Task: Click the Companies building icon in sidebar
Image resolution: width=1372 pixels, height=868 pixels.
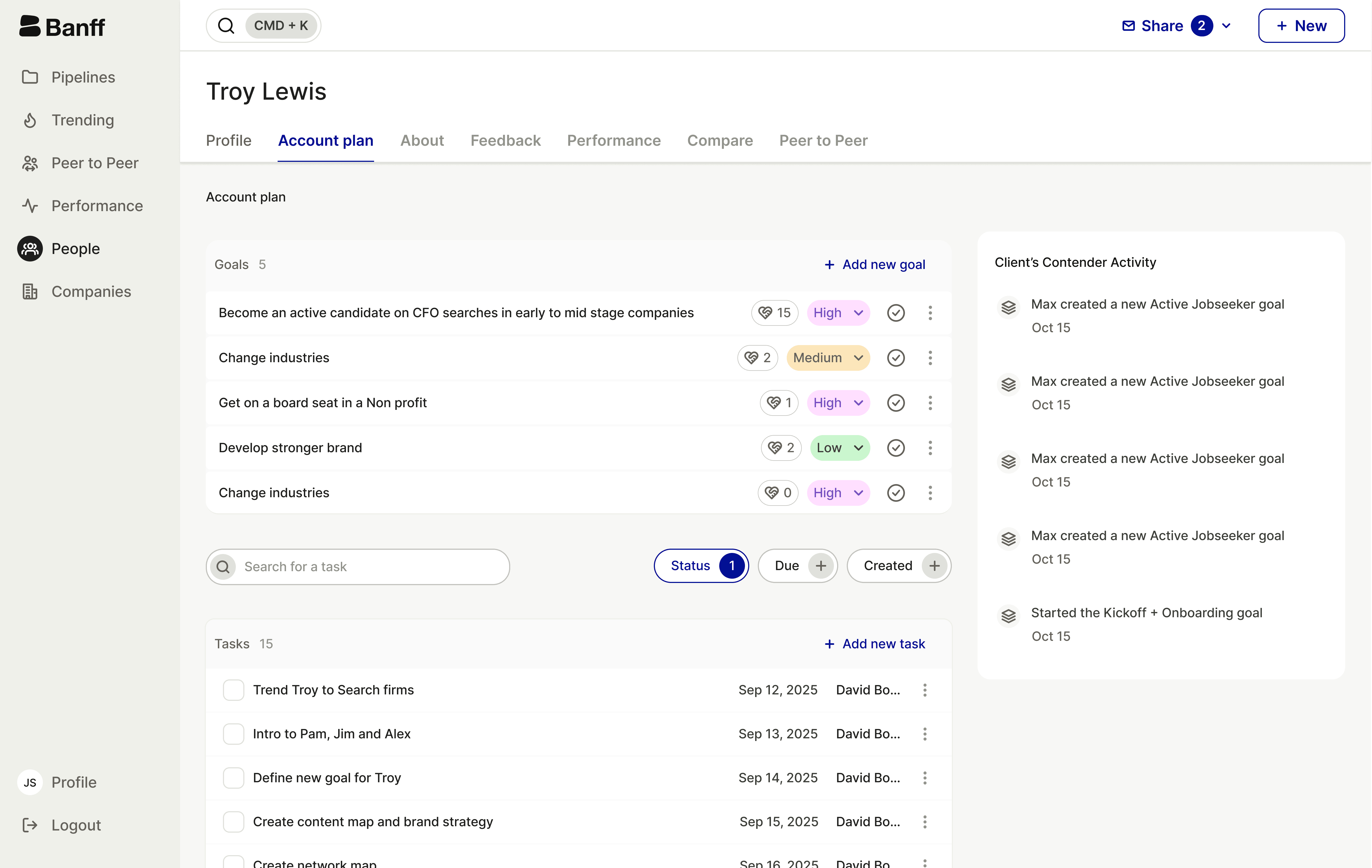Action: click(30, 292)
